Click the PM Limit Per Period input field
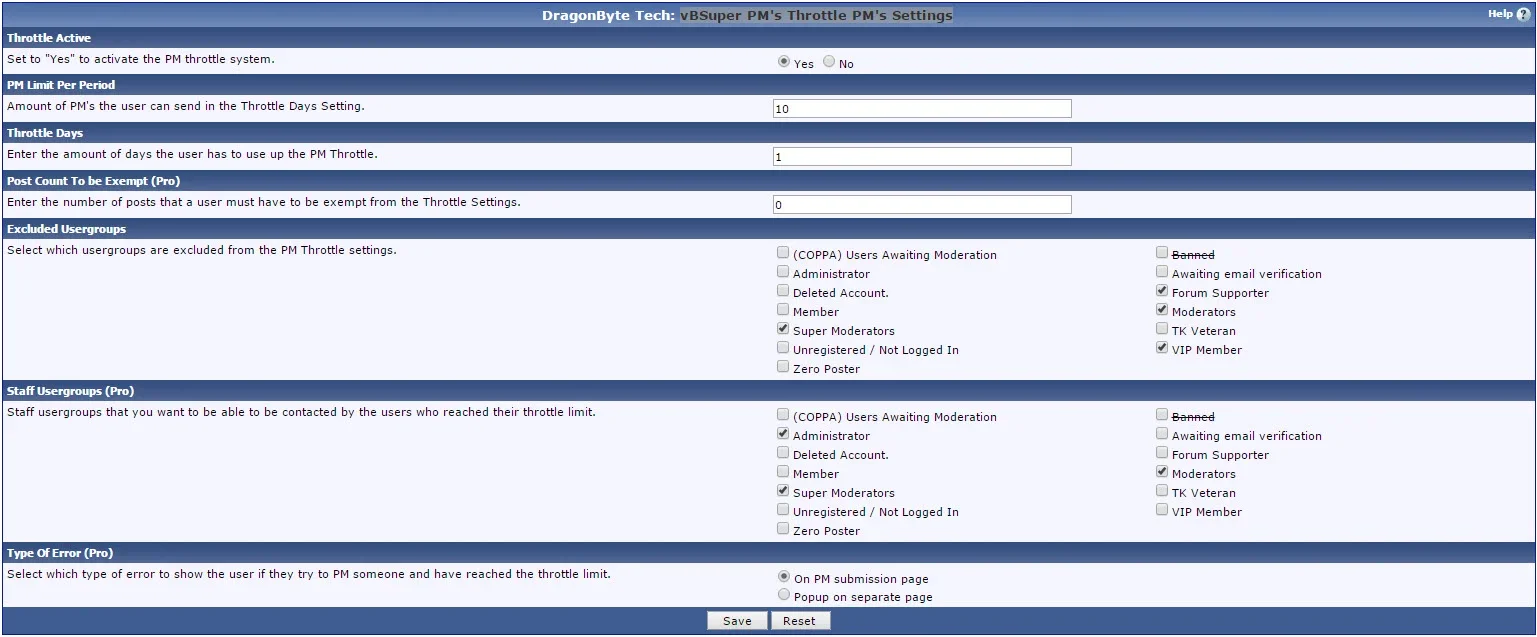 pos(922,108)
